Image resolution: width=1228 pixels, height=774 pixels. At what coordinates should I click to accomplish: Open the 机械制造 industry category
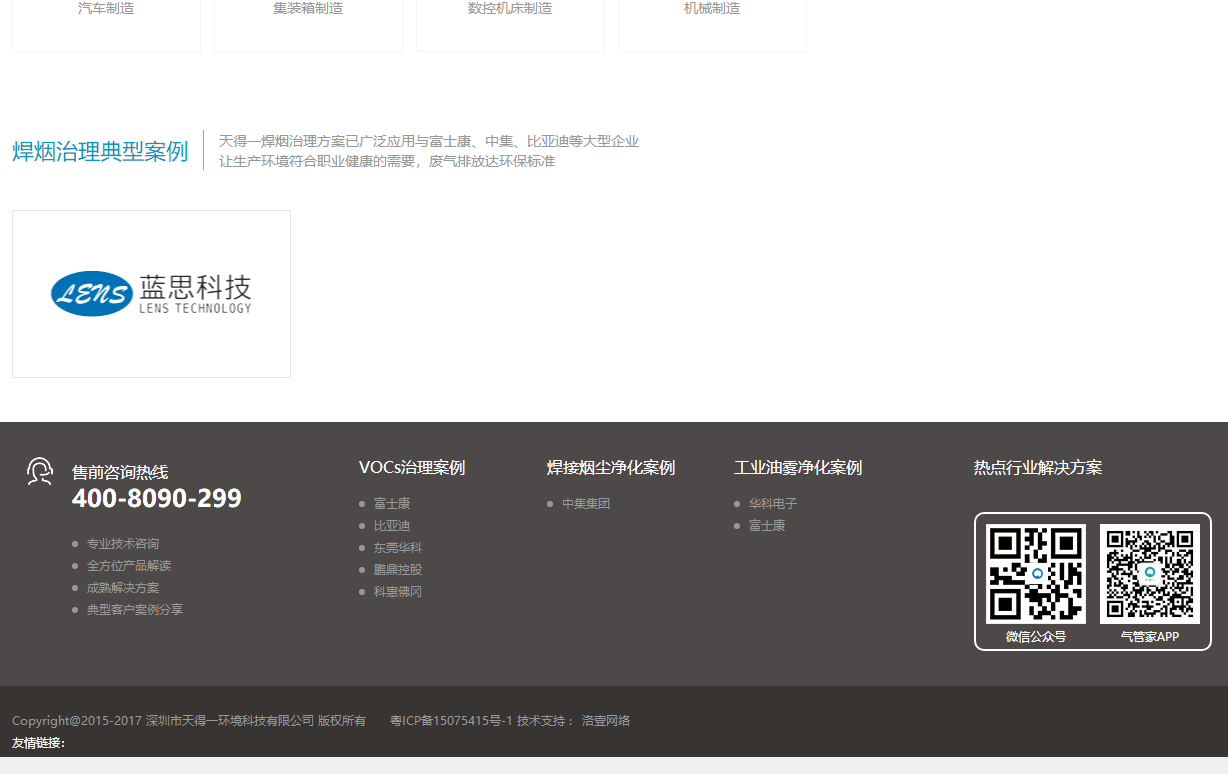(x=712, y=8)
